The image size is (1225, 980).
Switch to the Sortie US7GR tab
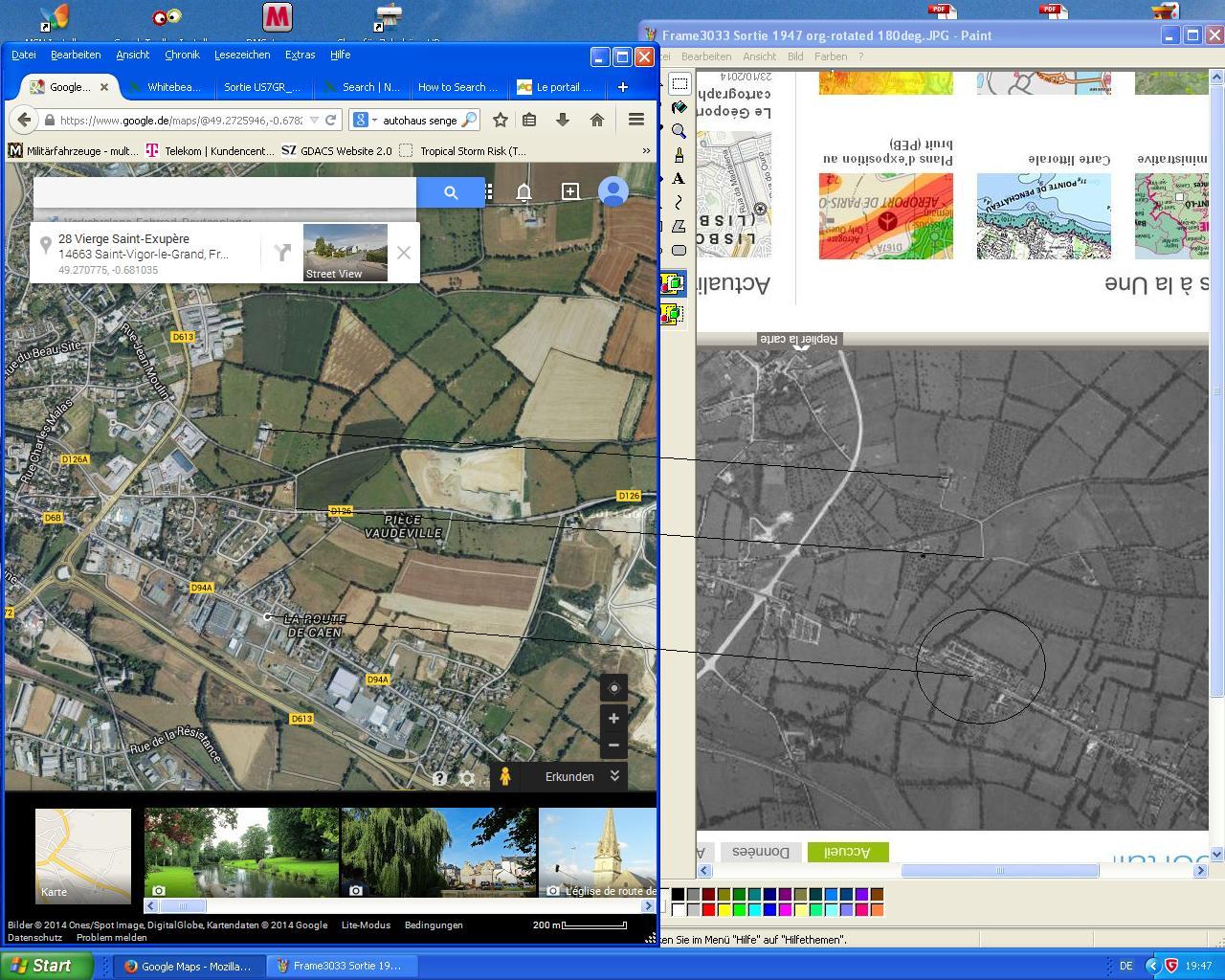point(262,87)
